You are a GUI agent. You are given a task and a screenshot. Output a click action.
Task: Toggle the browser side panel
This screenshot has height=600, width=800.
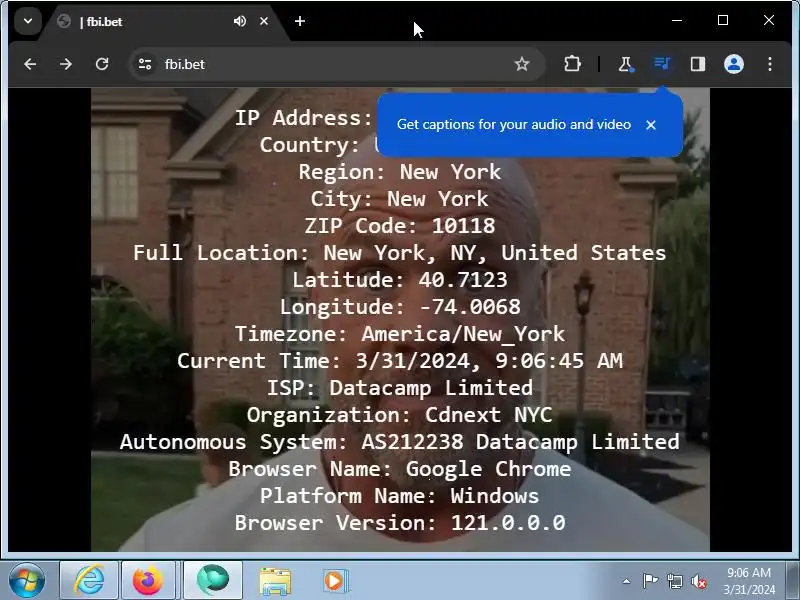(x=698, y=64)
